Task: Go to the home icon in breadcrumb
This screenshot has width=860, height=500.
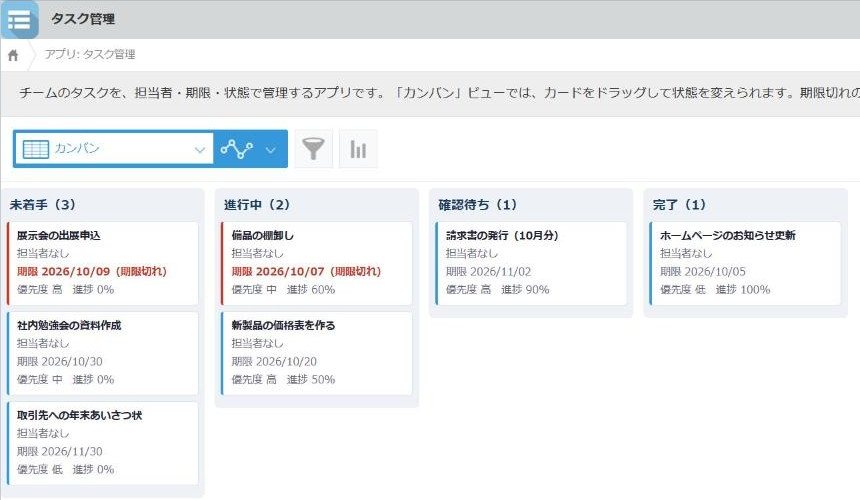Action: click(x=13, y=55)
